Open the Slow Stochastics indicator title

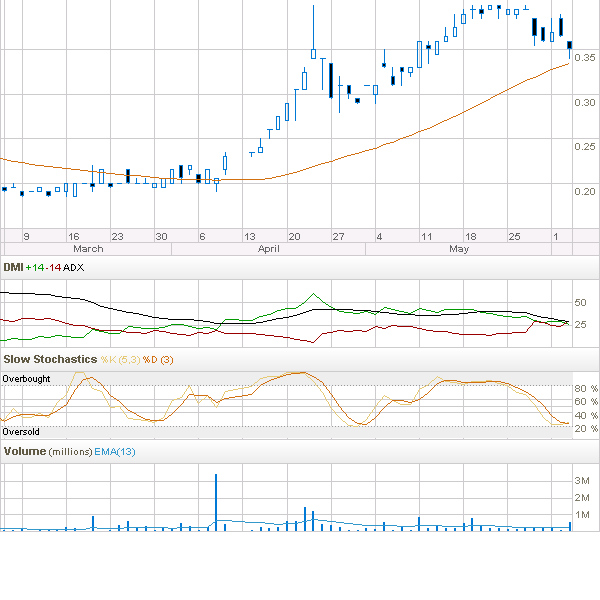coord(49,358)
